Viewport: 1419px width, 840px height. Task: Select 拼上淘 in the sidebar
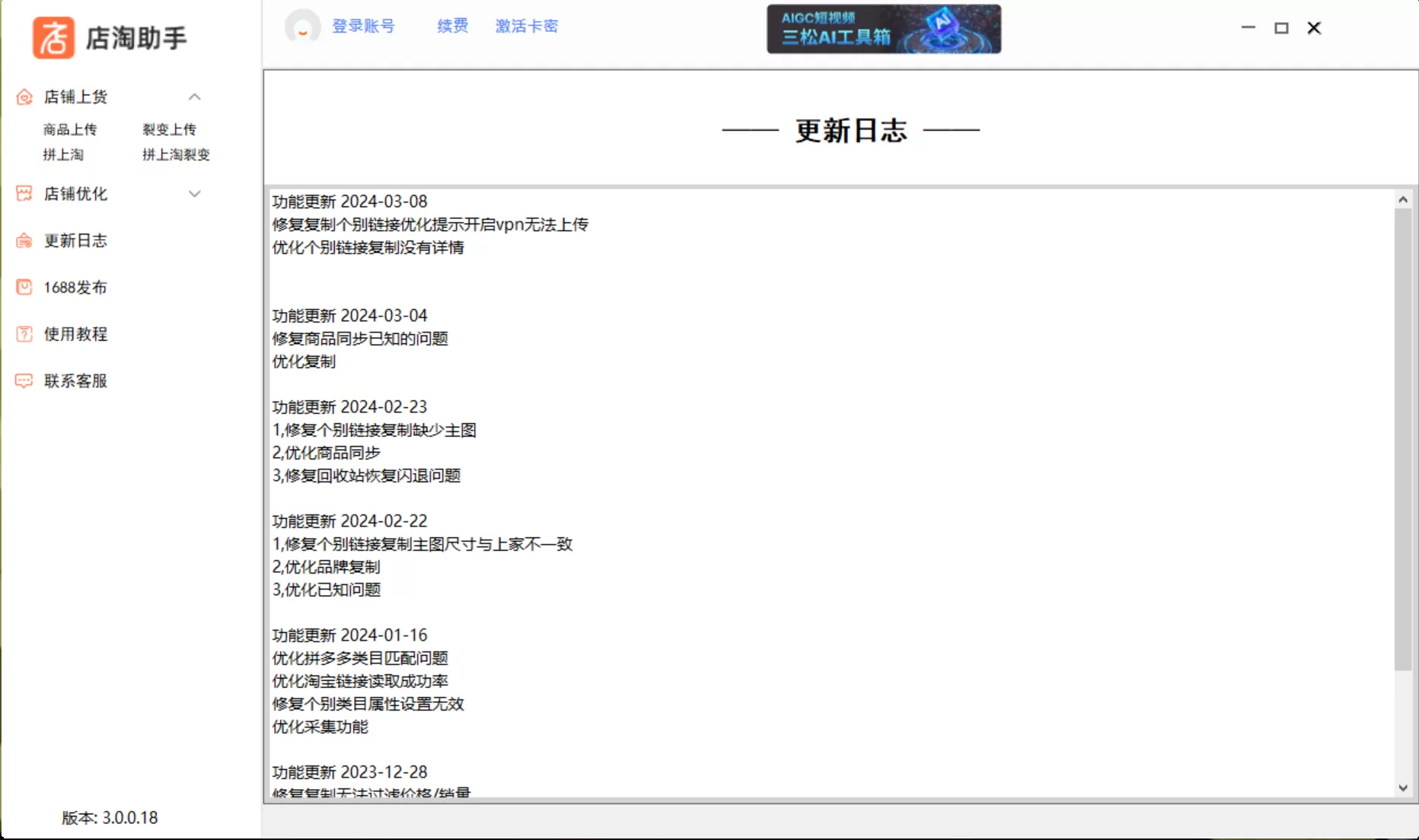click(63, 154)
